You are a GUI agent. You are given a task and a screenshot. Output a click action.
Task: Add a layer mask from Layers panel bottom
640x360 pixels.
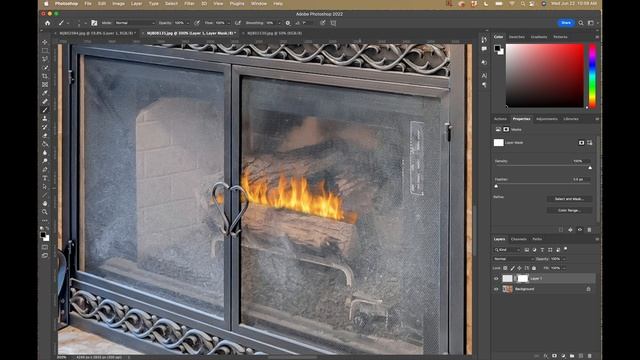coord(554,356)
